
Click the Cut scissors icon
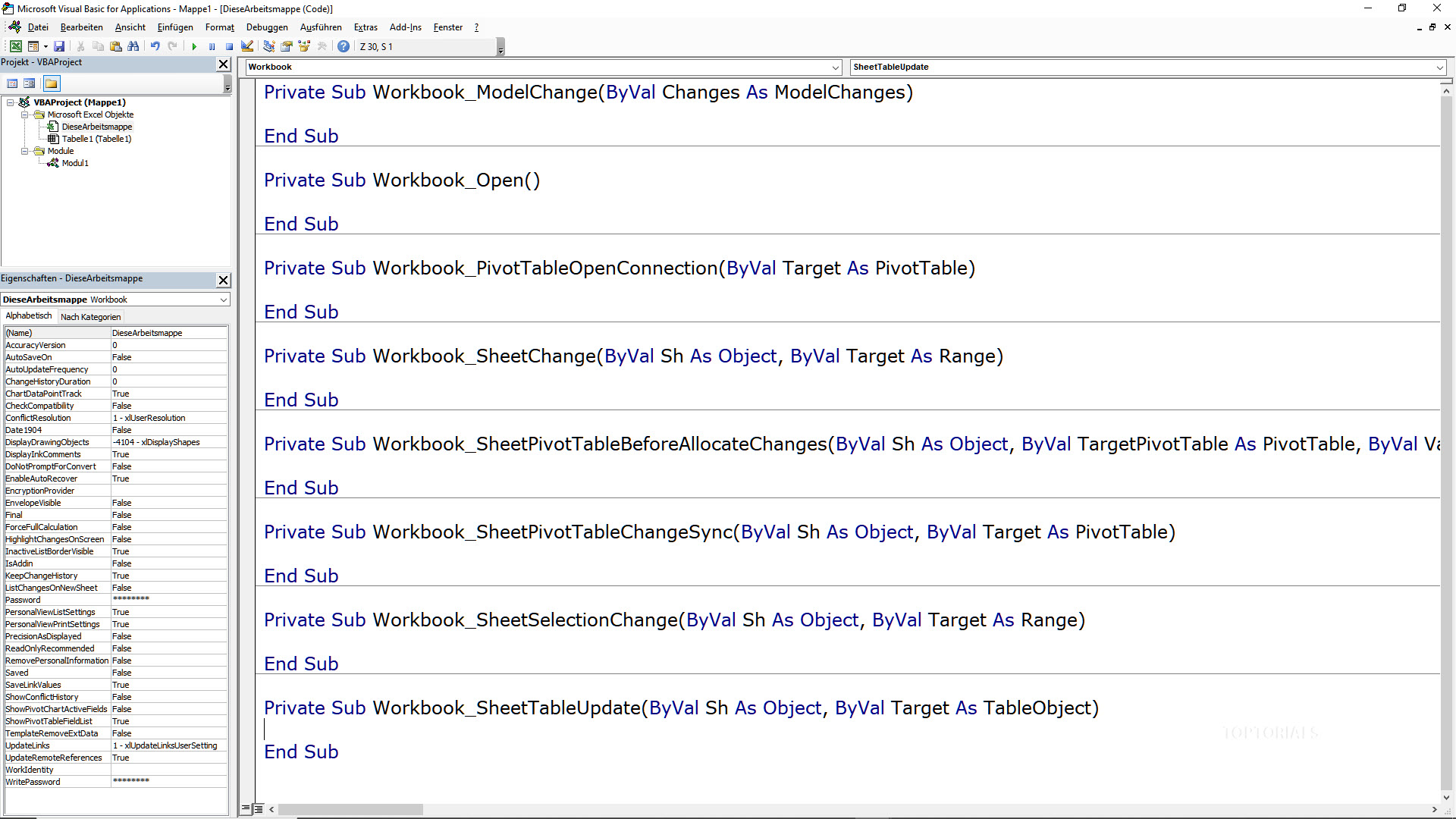pyautogui.click(x=80, y=46)
